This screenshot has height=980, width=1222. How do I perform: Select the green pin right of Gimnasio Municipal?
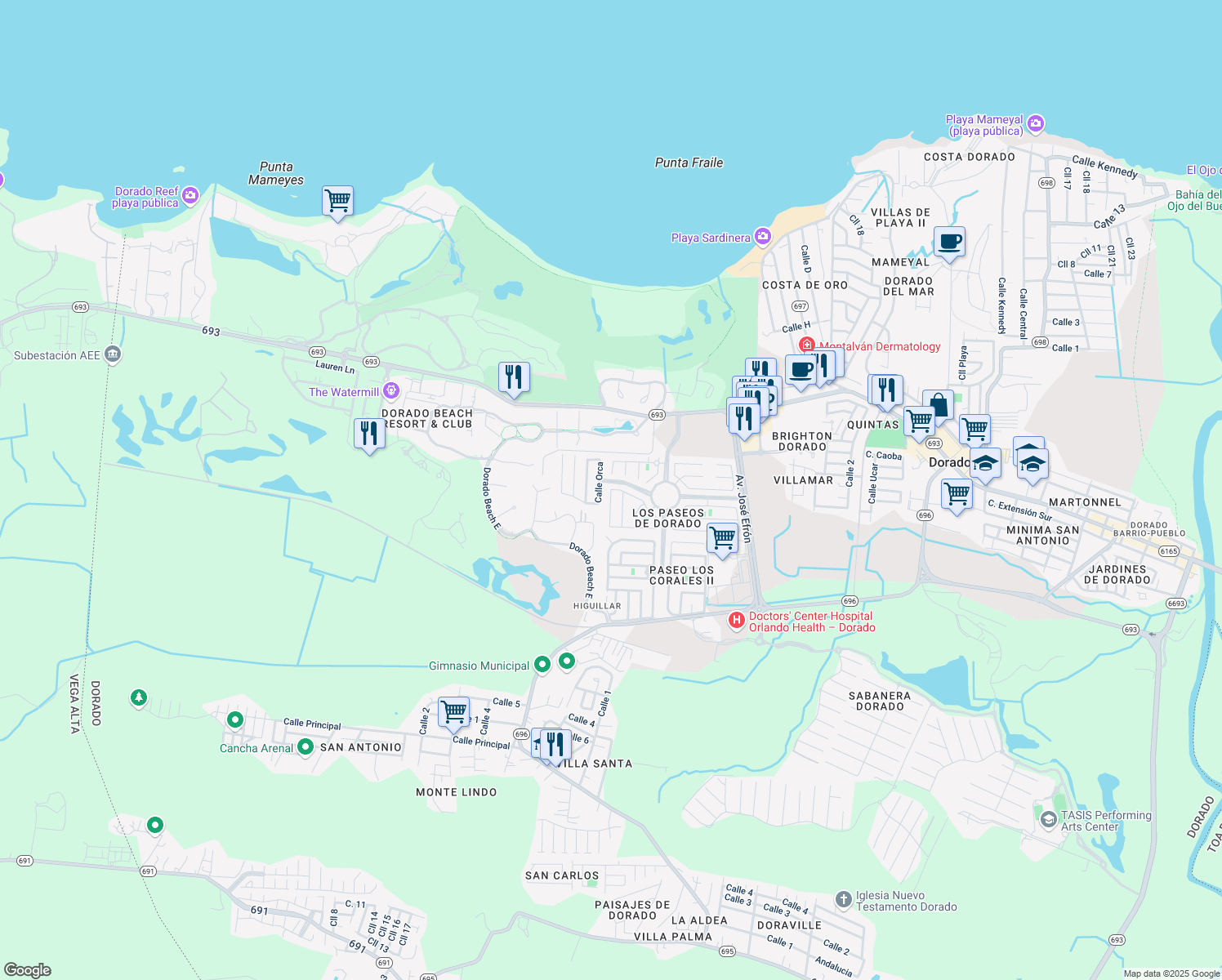click(567, 661)
